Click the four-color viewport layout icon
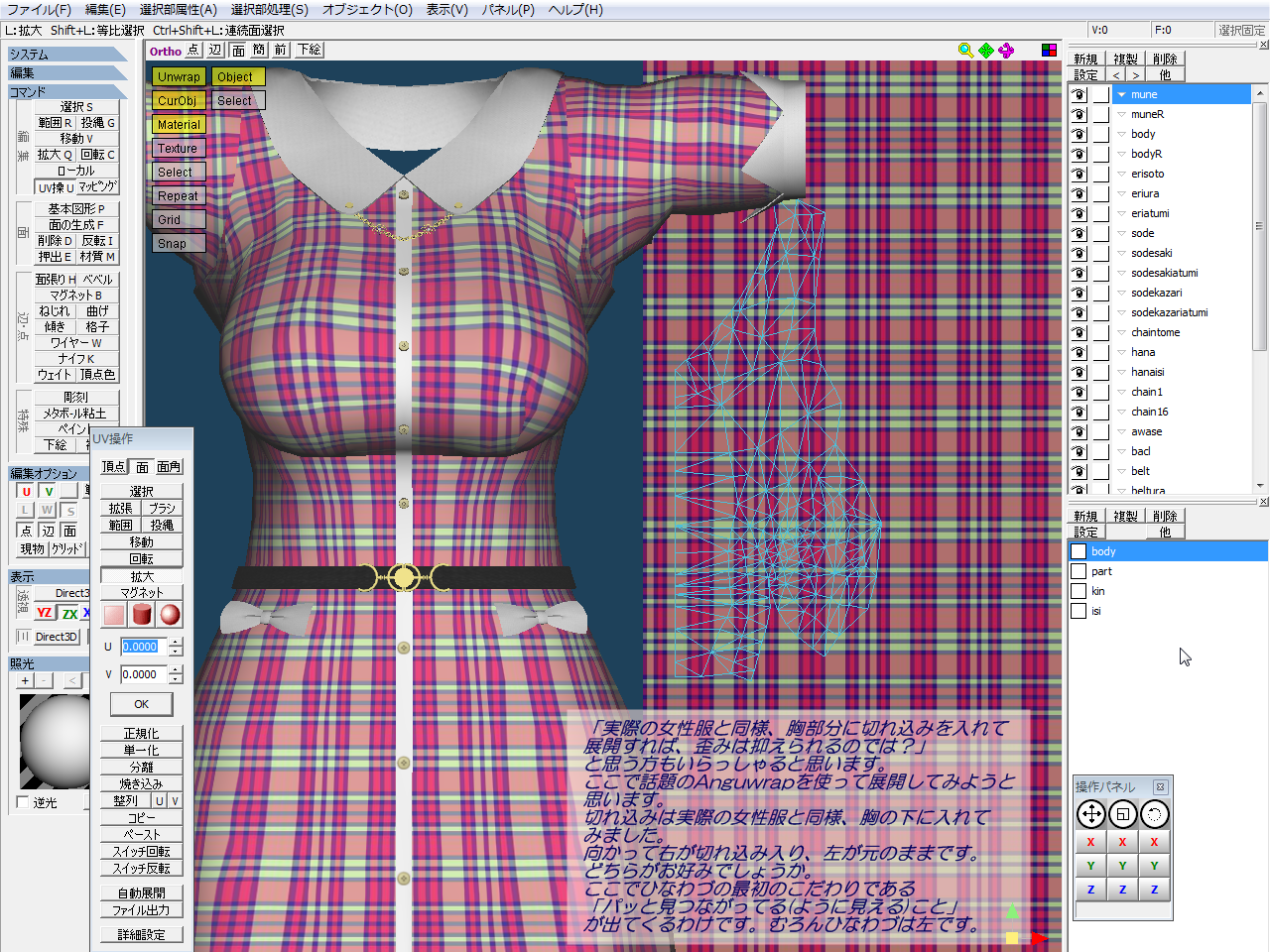The image size is (1270, 952). [x=1049, y=51]
